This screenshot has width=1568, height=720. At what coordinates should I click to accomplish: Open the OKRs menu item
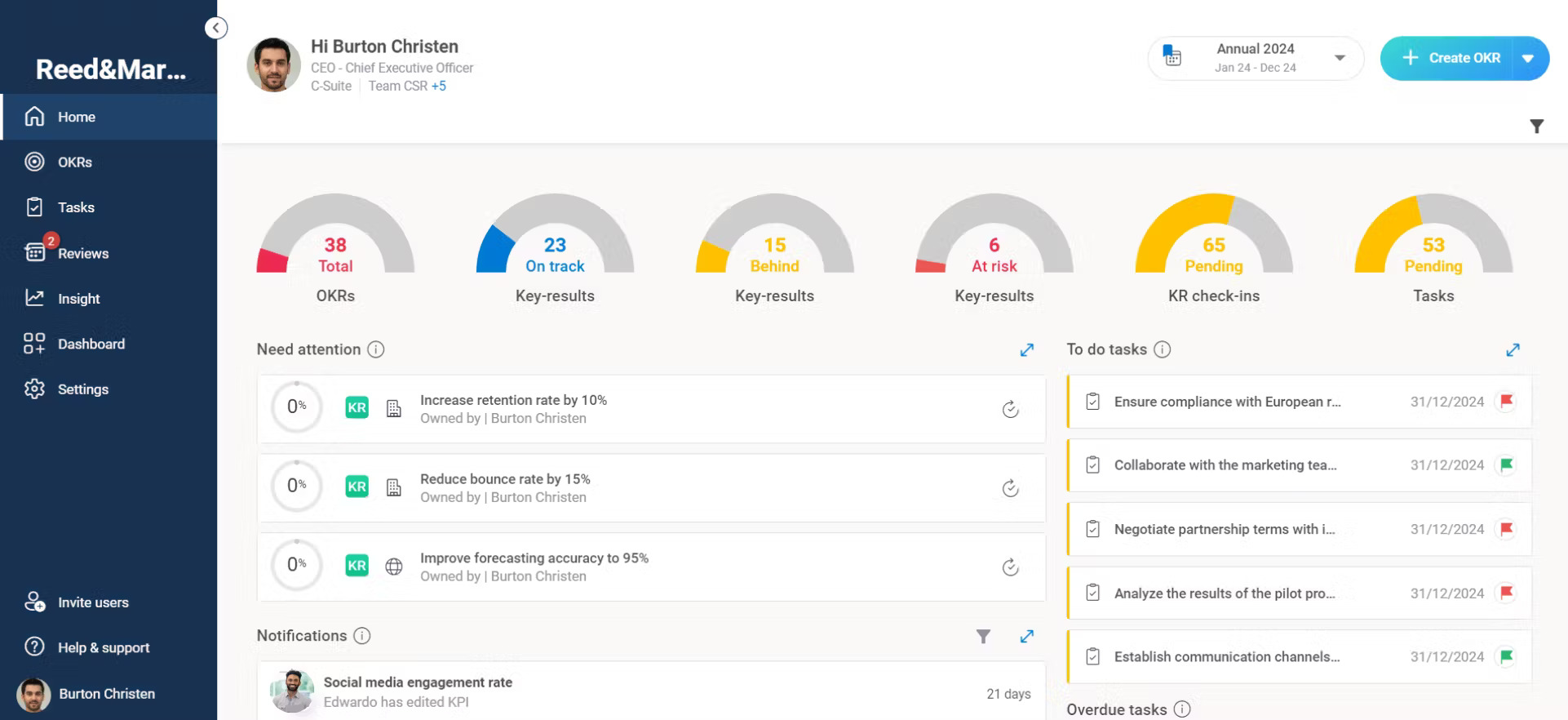[x=75, y=162]
